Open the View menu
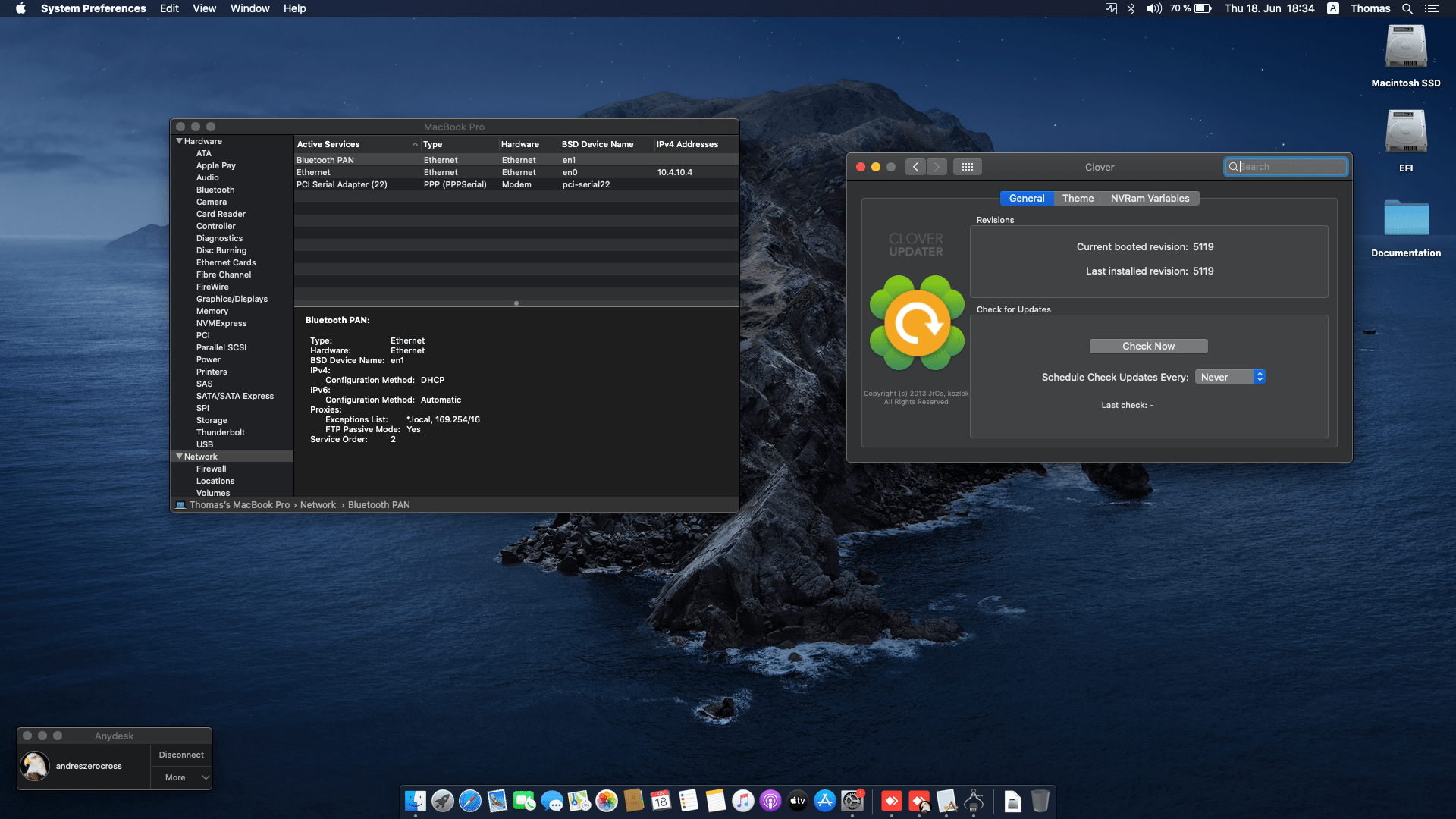The width and height of the screenshot is (1456, 819). pyautogui.click(x=204, y=8)
